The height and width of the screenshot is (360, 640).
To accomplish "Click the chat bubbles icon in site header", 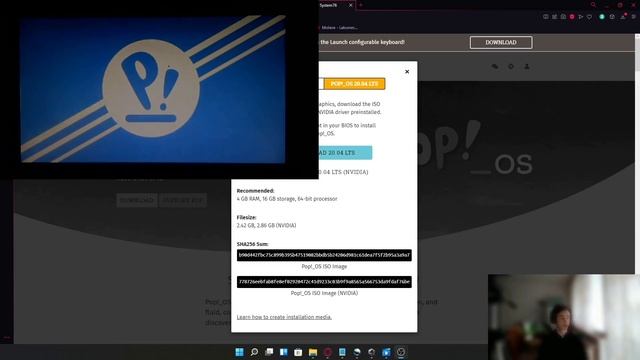I will click(x=495, y=66).
